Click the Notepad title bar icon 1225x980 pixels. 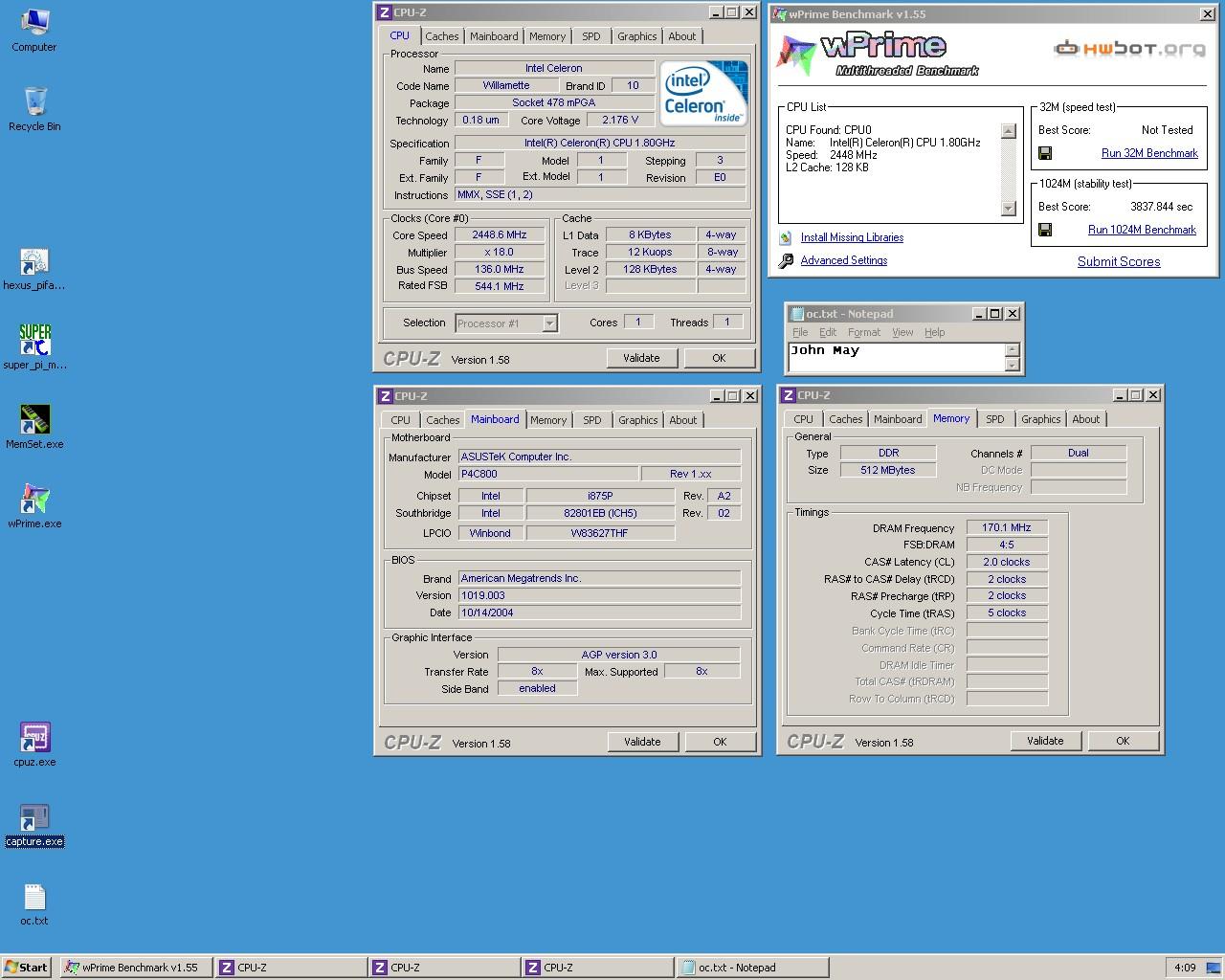(795, 313)
